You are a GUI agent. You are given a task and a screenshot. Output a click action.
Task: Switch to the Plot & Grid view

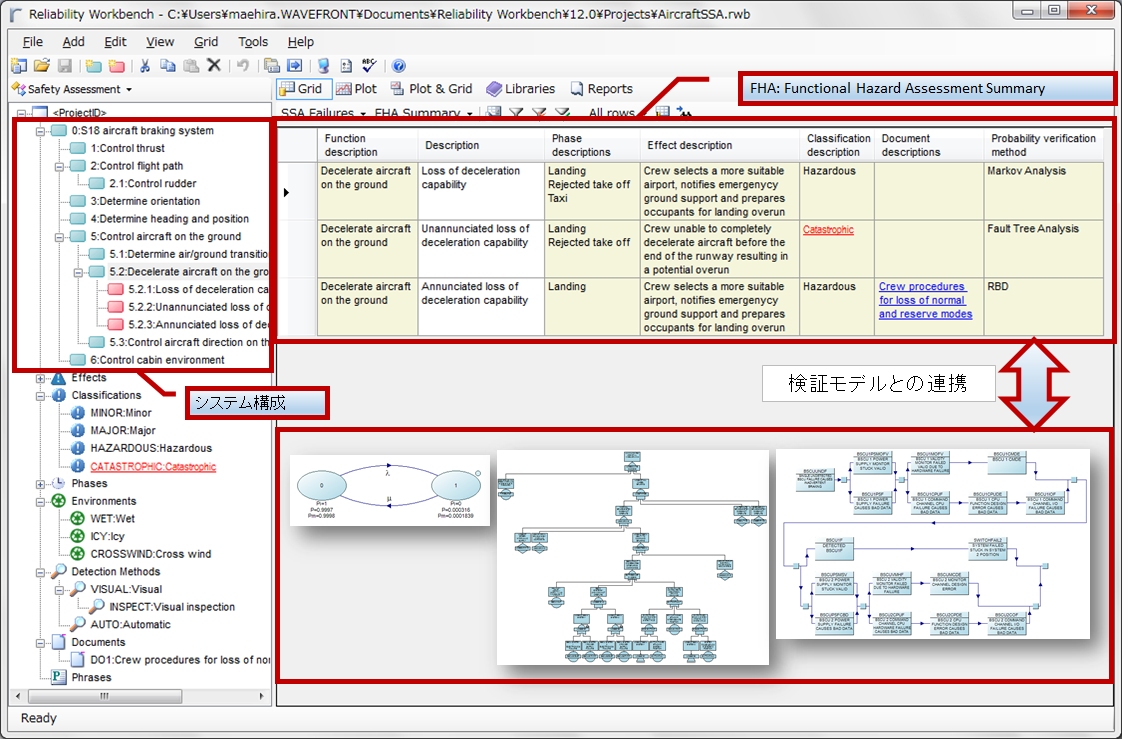pyautogui.click(x=432, y=89)
